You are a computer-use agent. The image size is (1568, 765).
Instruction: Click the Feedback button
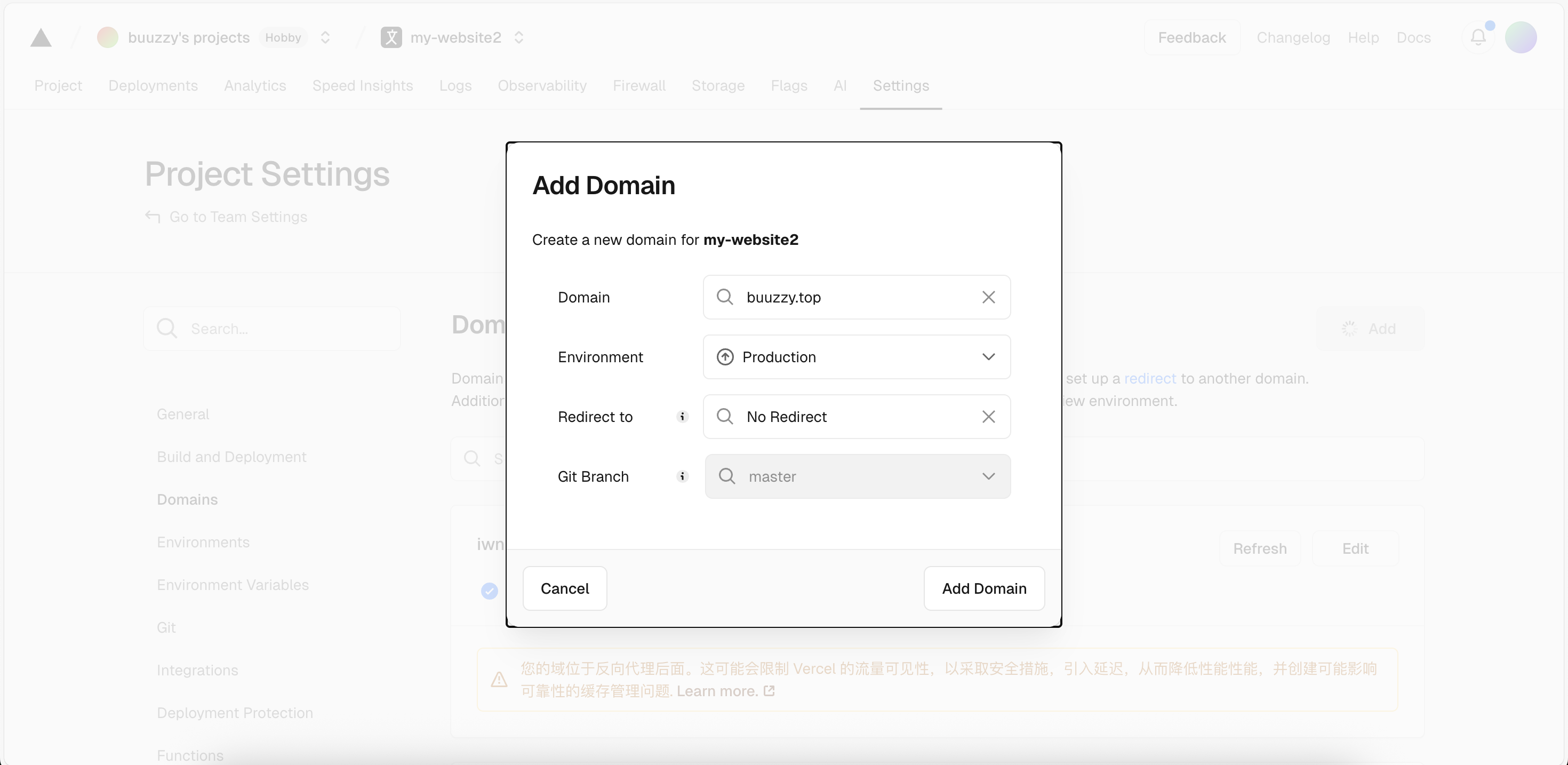click(1192, 38)
